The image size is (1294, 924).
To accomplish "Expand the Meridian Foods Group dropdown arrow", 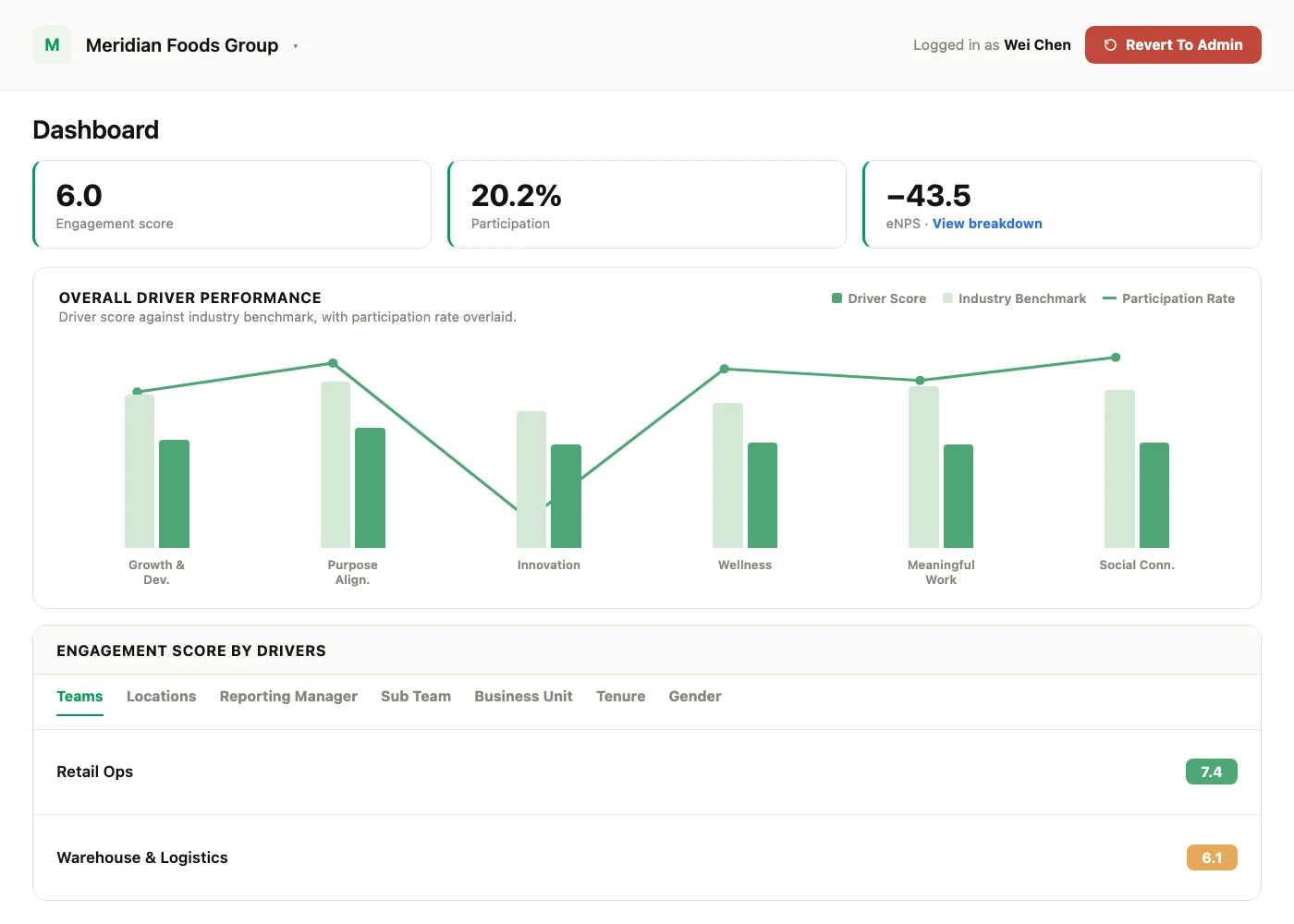I will 296,46.
